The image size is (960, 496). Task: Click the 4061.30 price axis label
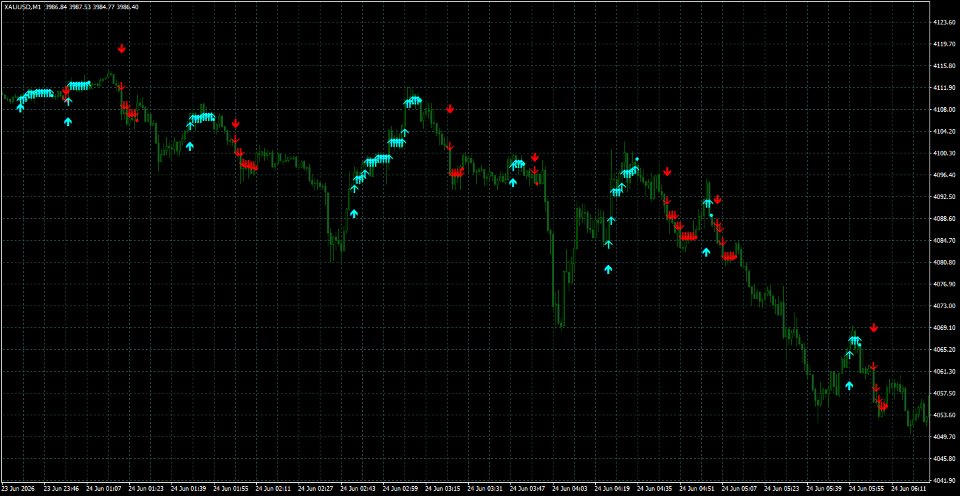[944, 371]
